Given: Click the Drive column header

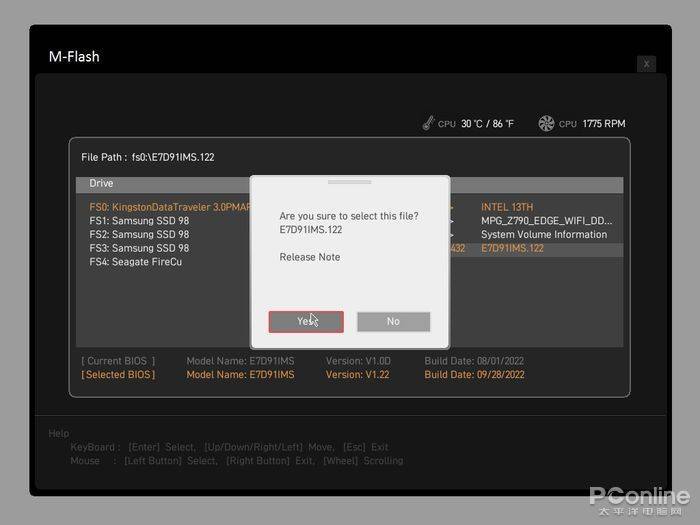Looking at the screenshot, I should click(101, 183).
